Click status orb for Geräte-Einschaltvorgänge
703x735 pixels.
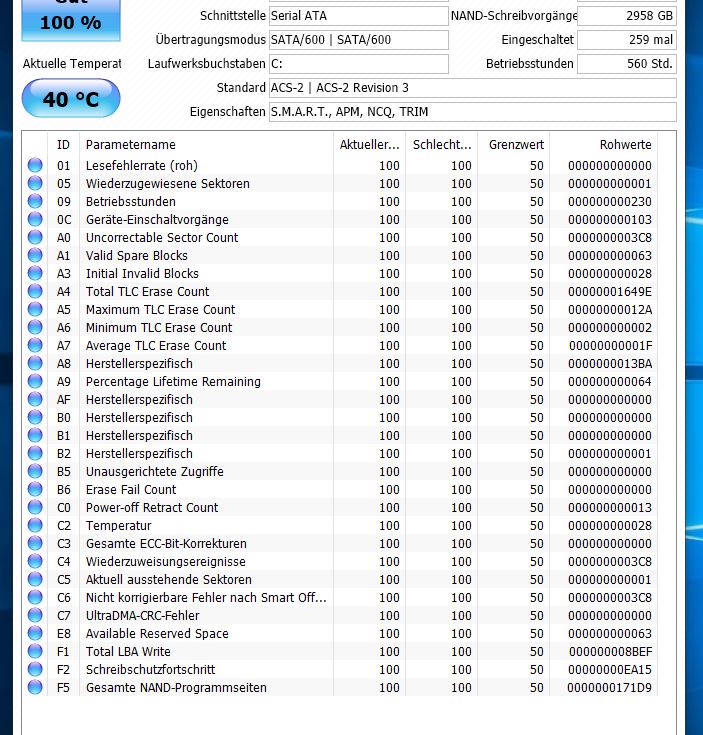(35, 219)
